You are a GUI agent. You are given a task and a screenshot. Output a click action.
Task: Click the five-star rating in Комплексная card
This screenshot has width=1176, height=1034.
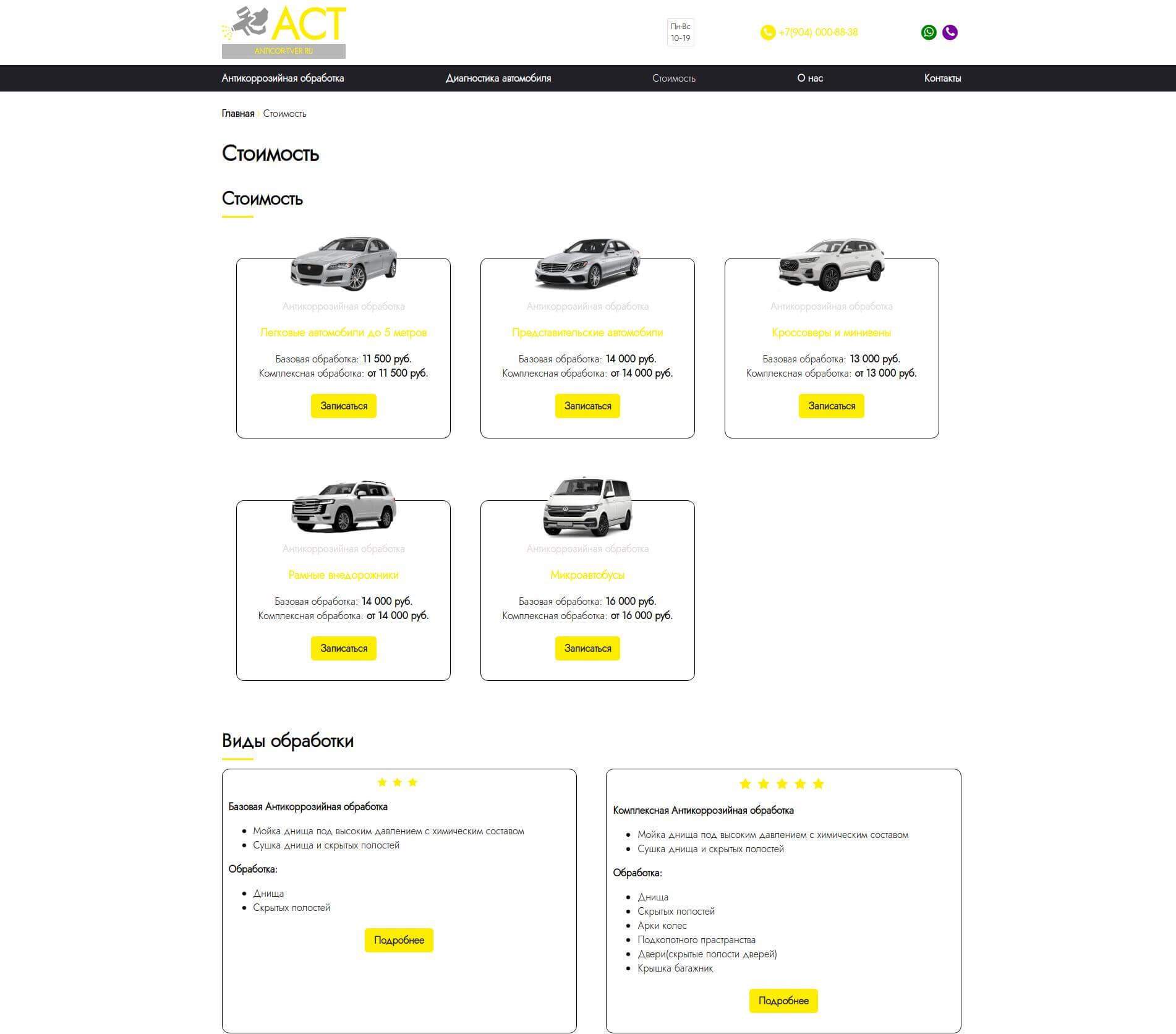tap(782, 784)
